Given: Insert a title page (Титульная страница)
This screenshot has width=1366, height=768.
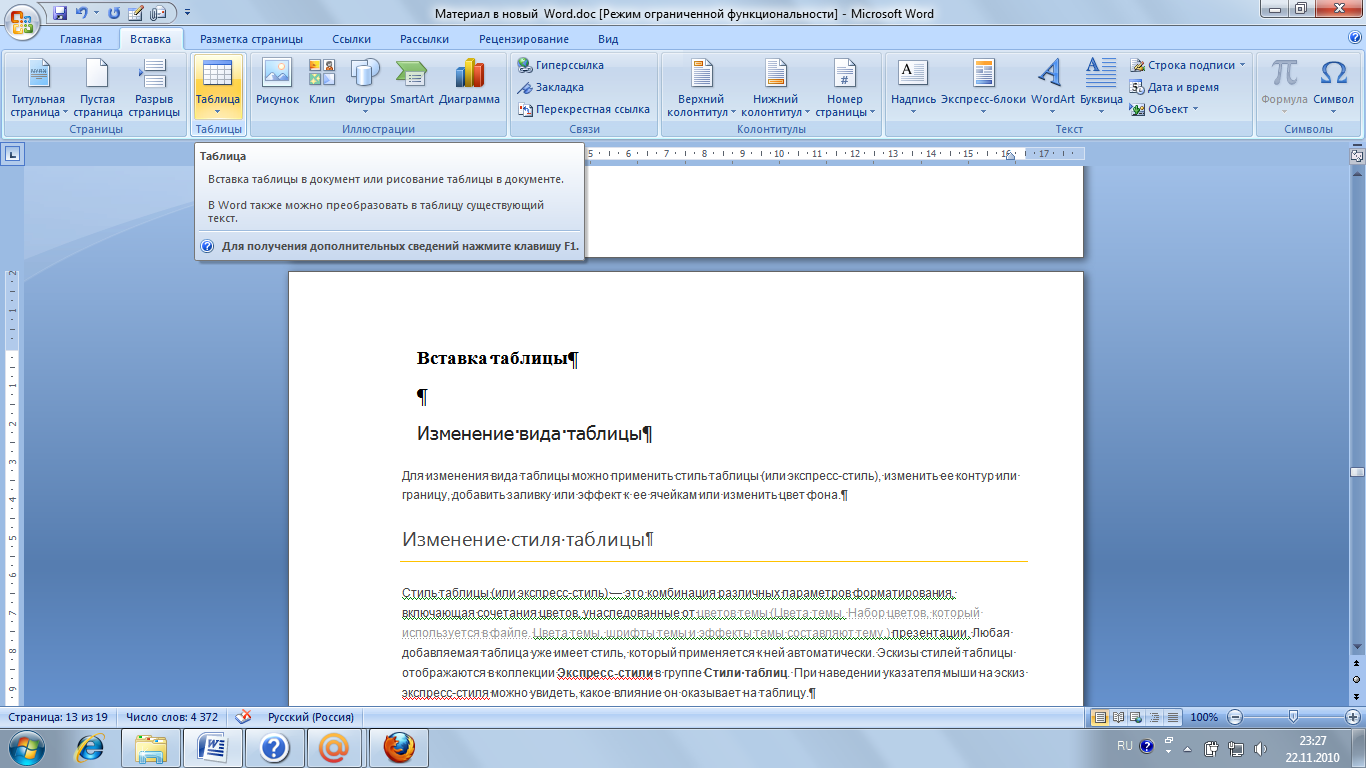Looking at the screenshot, I should pos(38,88).
